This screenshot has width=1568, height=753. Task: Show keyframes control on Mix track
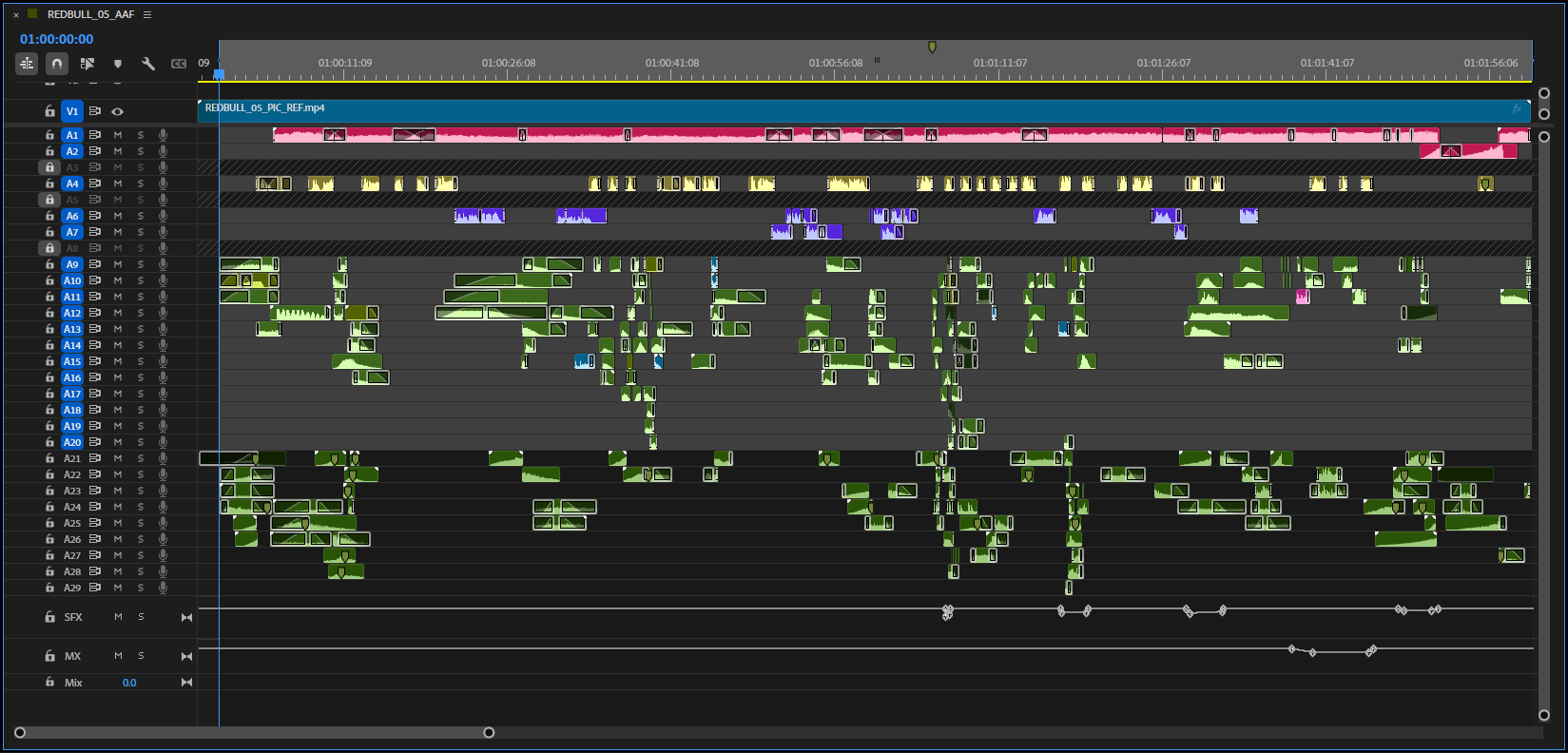point(186,683)
